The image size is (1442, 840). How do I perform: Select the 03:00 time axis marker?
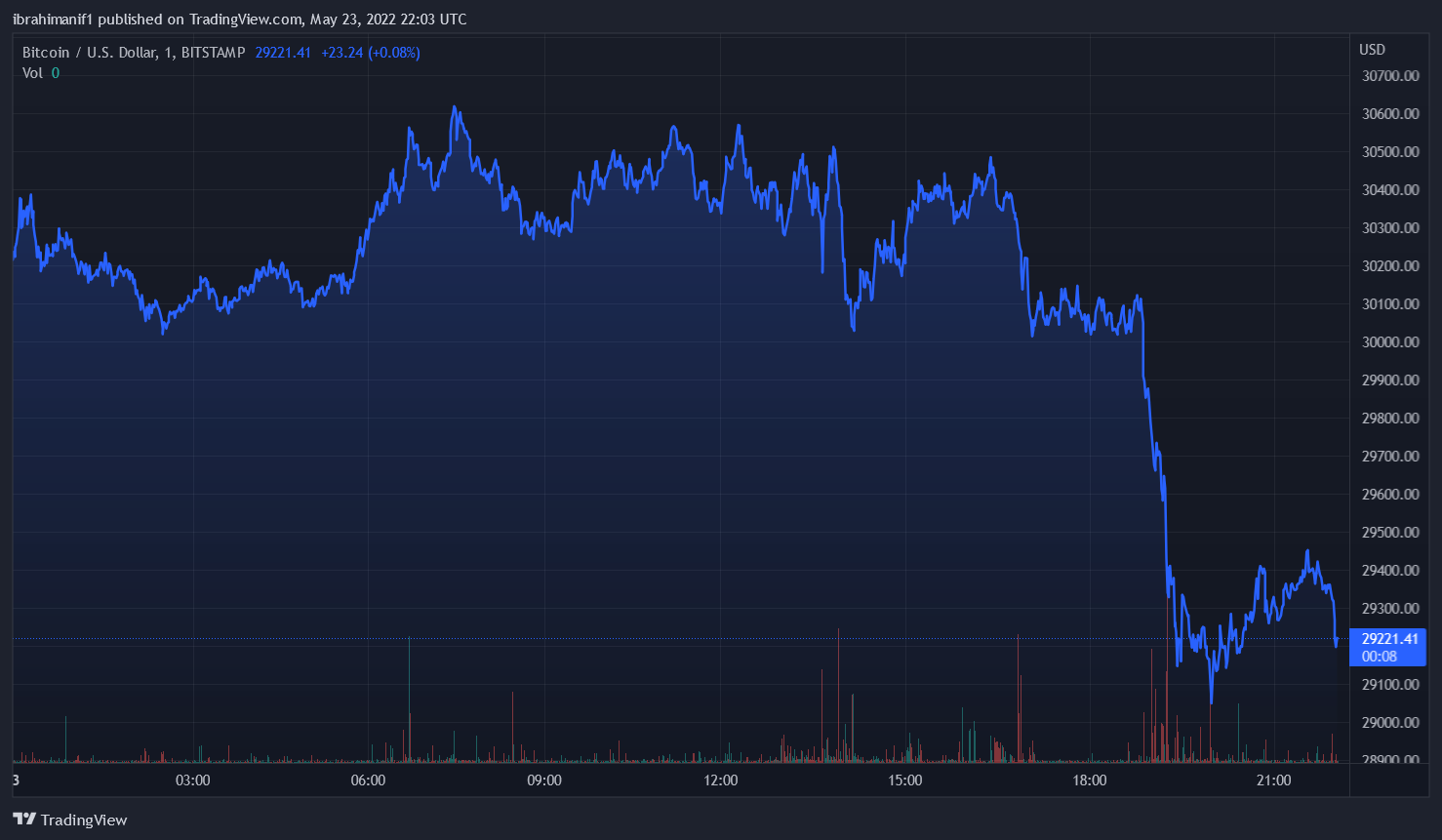(192, 780)
